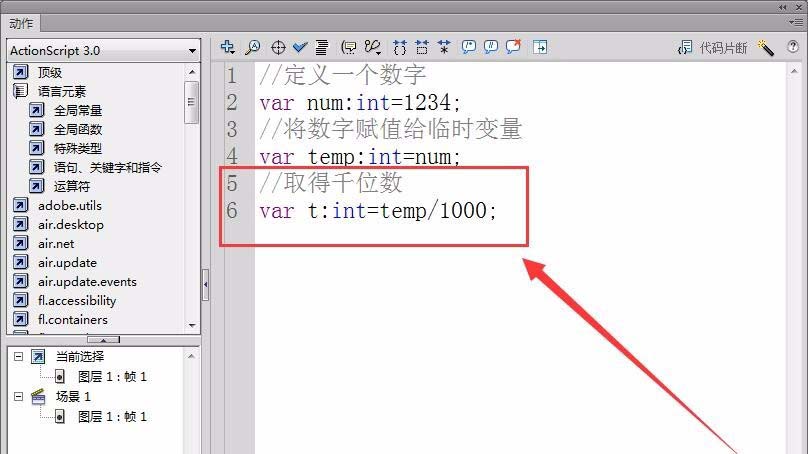Run Check syntax with the blue checkmark

pyautogui.click(x=300, y=47)
